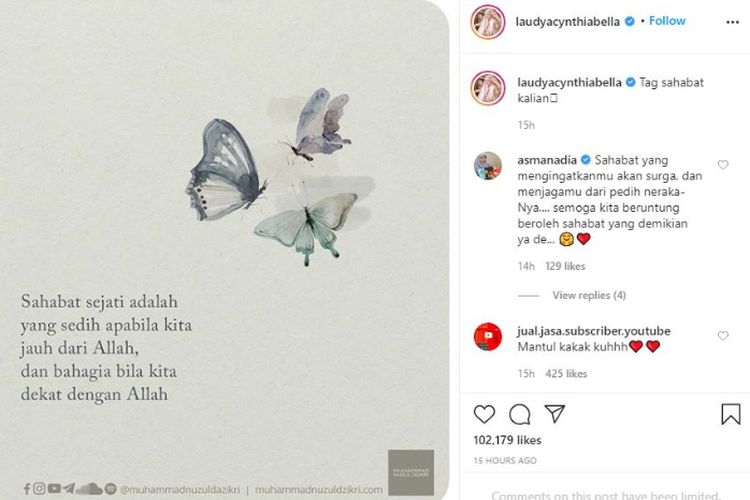
Task: Click jual.jasa.subscriber.youtube's red avatar
Action: 488,337
